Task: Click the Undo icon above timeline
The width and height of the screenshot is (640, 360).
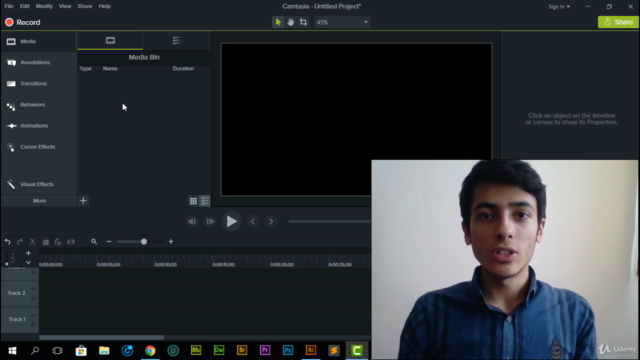Action: 7,242
